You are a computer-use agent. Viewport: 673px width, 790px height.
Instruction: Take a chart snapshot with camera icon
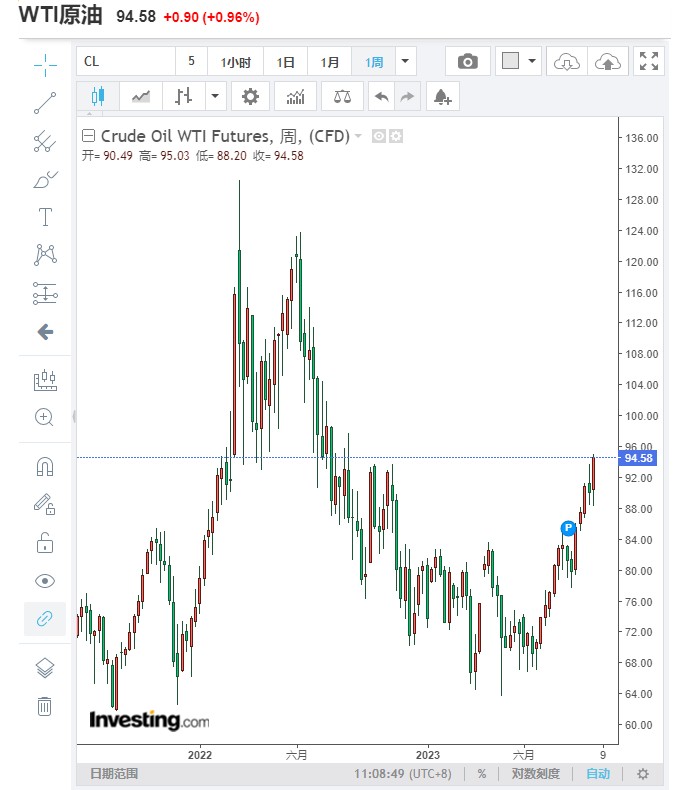468,61
